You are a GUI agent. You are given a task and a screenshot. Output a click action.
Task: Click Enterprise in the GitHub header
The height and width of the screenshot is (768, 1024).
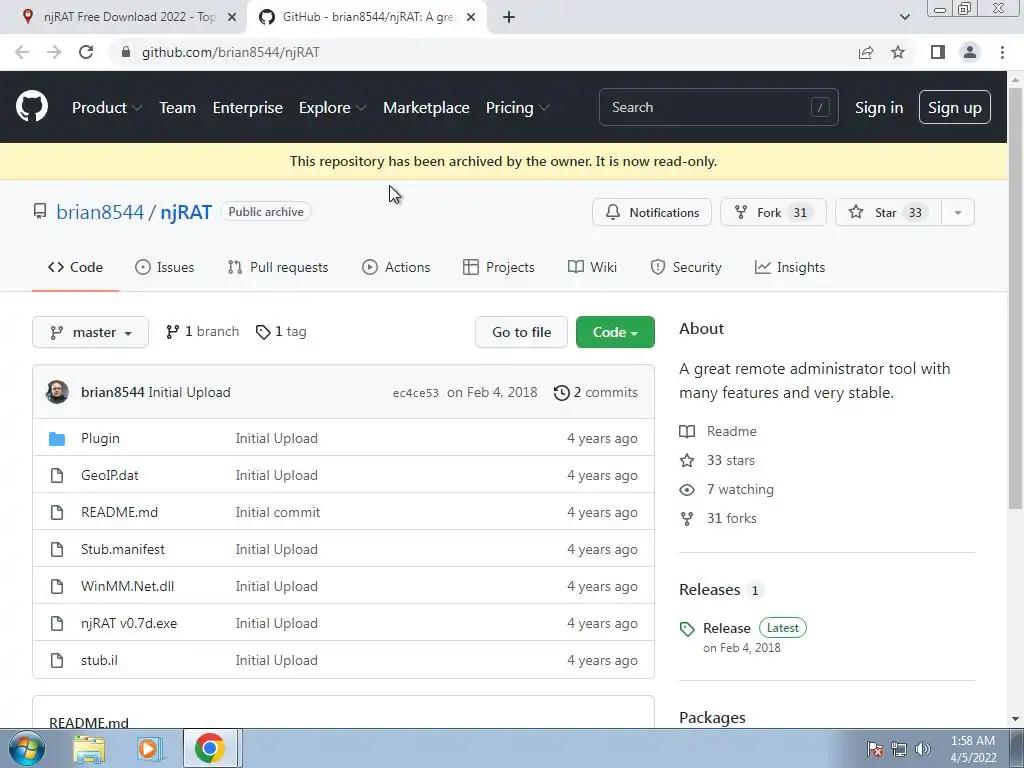(248, 108)
